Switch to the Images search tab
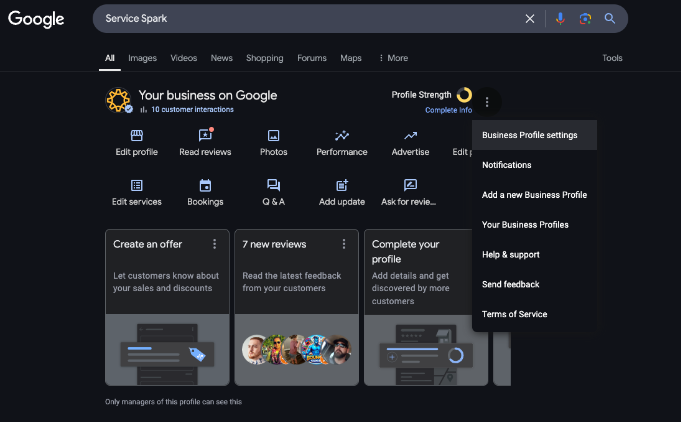The height and width of the screenshot is (422, 681). pyautogui.click(x=142, y=58)
